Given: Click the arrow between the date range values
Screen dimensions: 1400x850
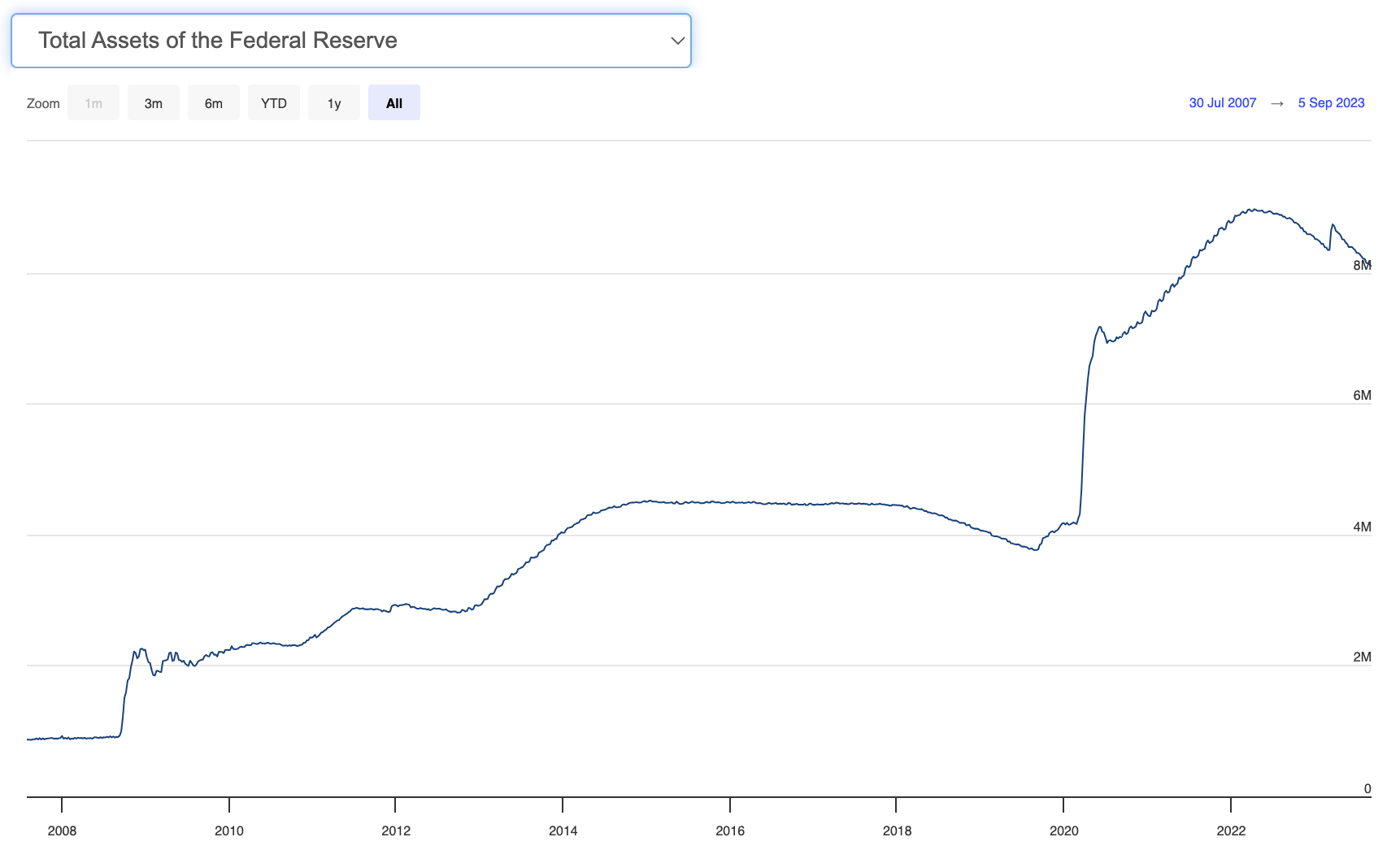Looking at the screenshot, I should (x=1276, y=104).
